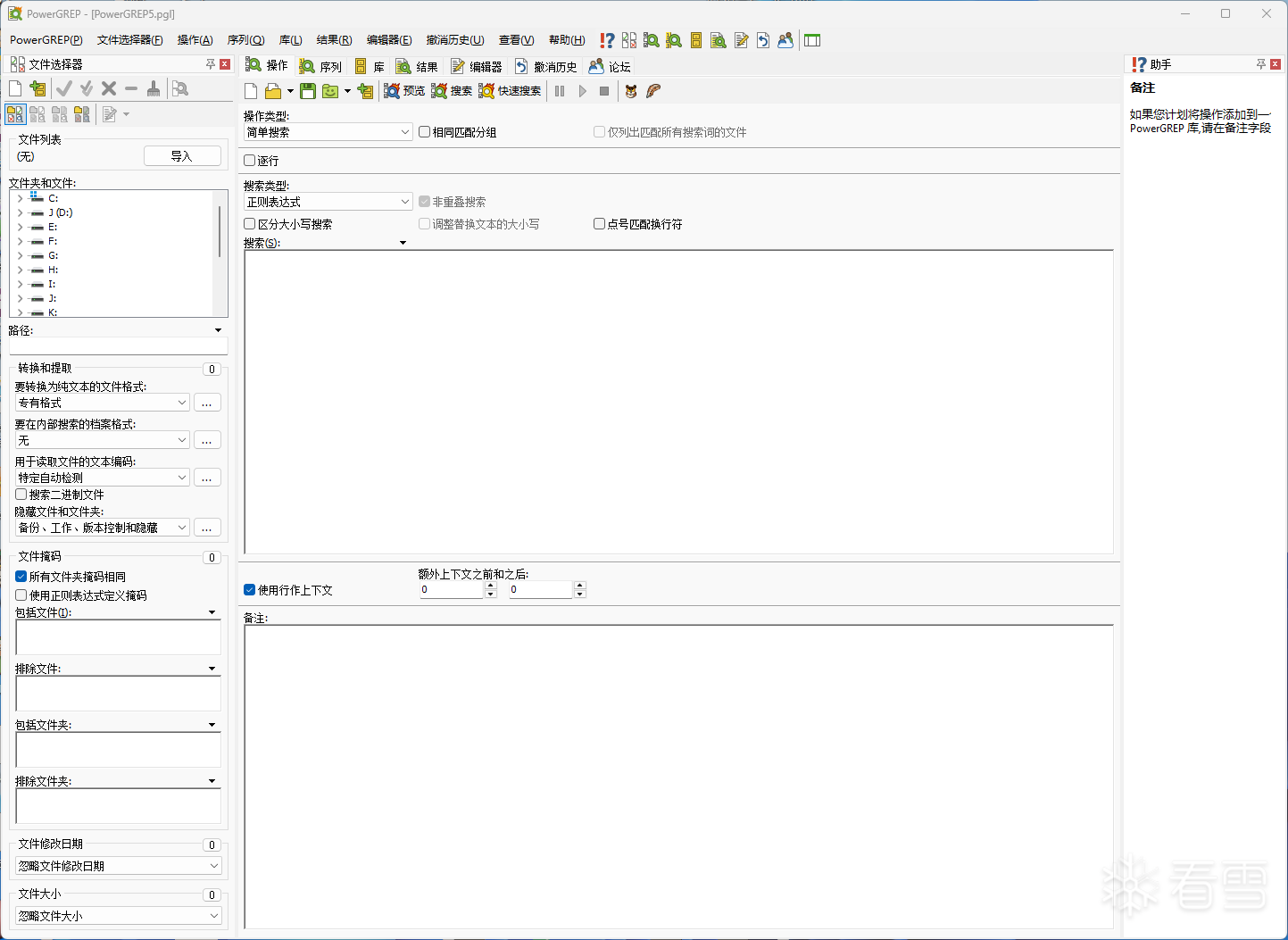The width and height of the screenshot is (1288, 940).
Task: Click the Results icon in the top toolbar
Action: click(x=719, y=40)
